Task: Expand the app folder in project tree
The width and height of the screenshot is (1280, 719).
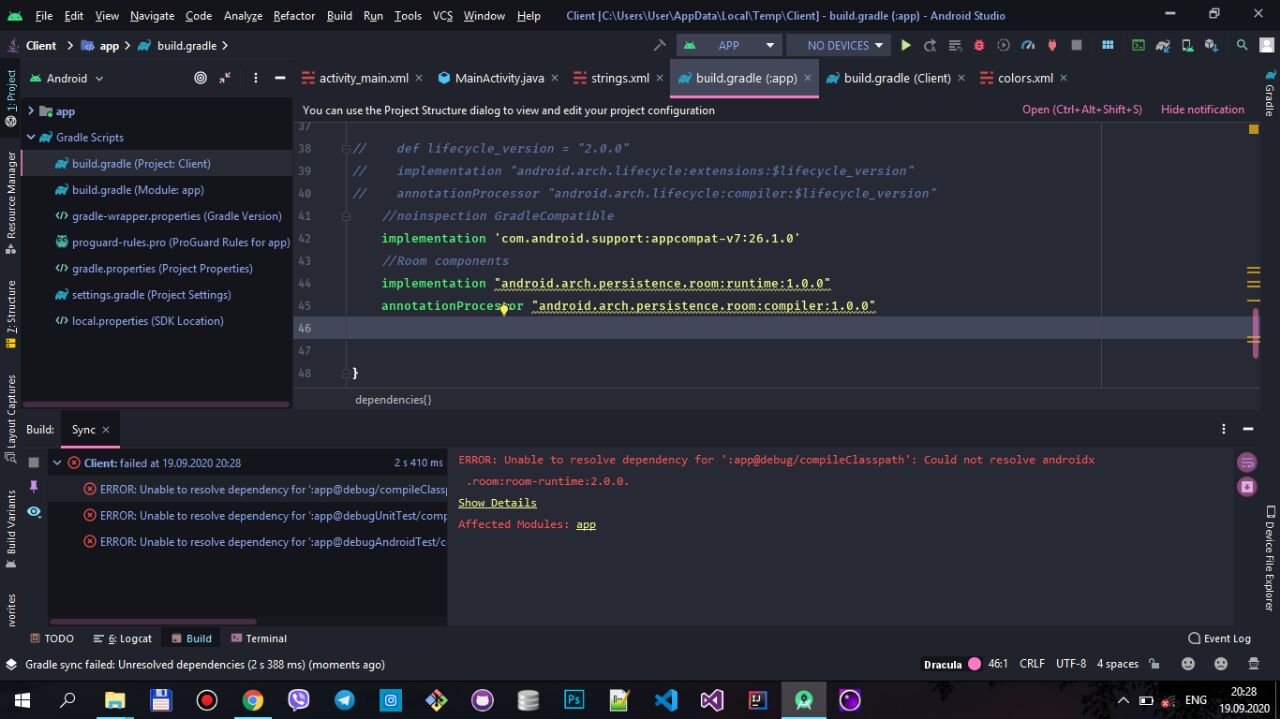Action: click(x=31, y=111)
